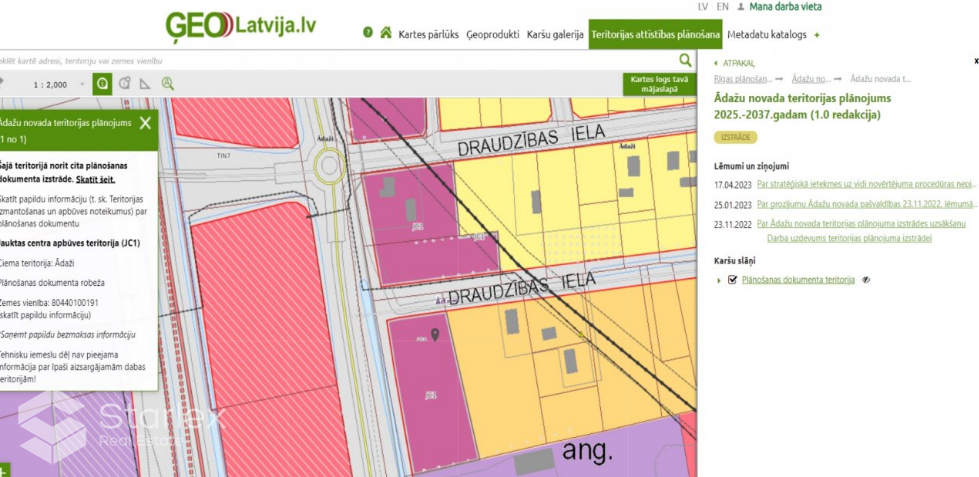Click the search magnifier icon

click(x=685, y=61)
